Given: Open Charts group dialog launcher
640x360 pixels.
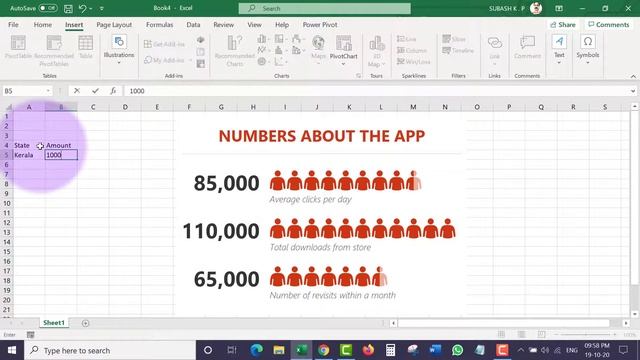Looking at the screenshot, I should 358,76.
